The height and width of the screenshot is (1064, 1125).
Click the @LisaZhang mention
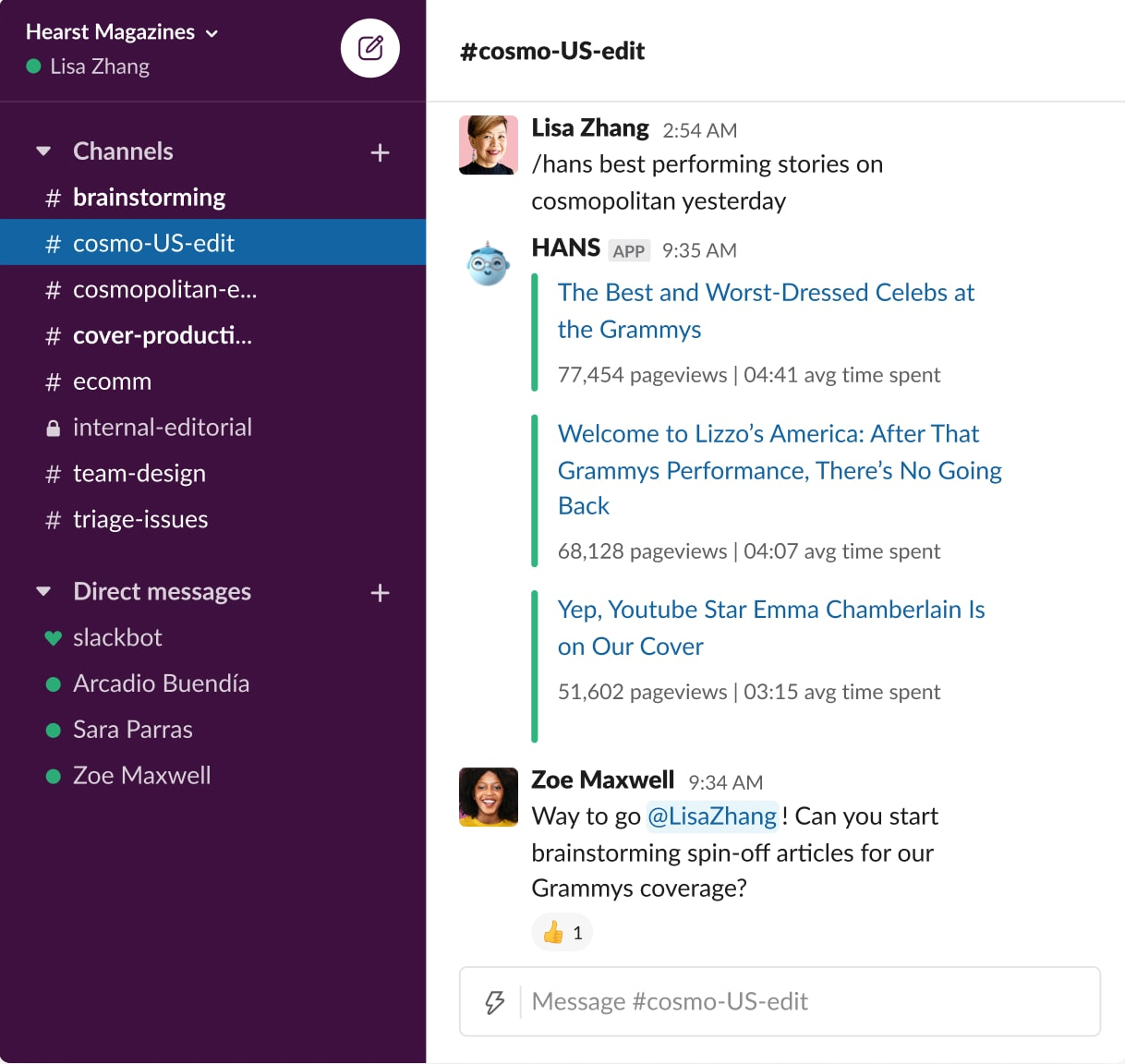(x=712, y=816)
